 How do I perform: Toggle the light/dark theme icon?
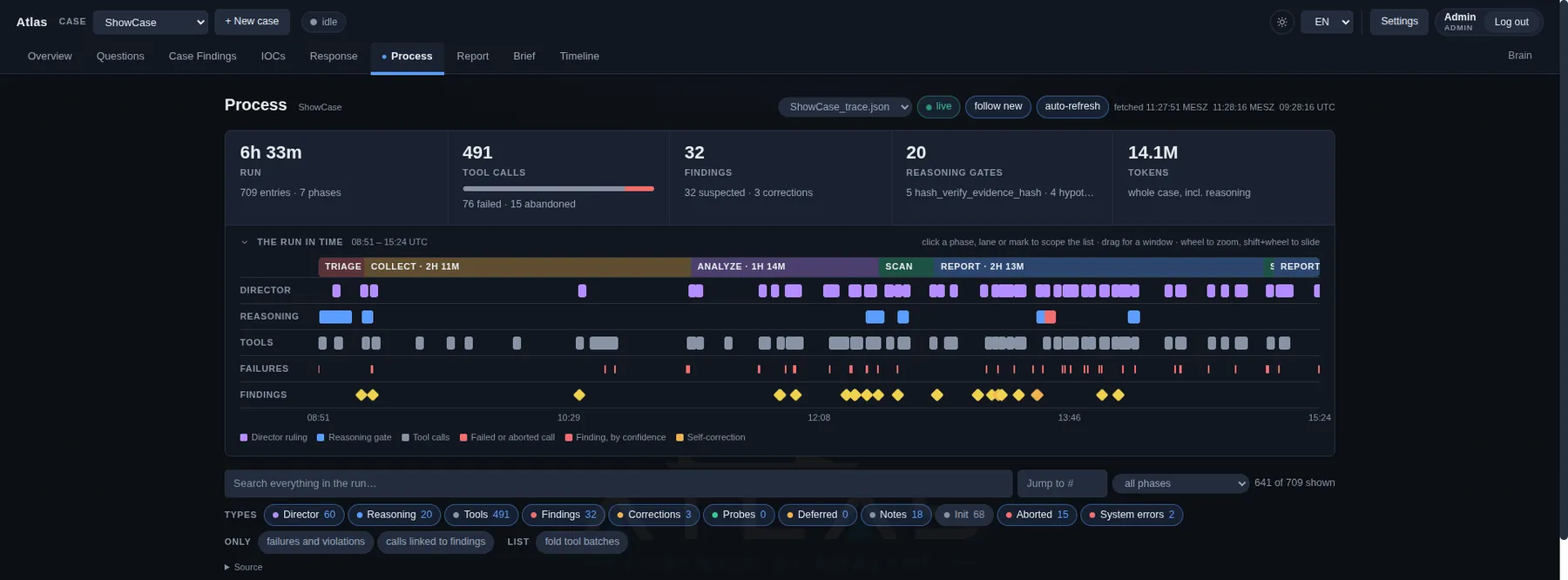1281,22
